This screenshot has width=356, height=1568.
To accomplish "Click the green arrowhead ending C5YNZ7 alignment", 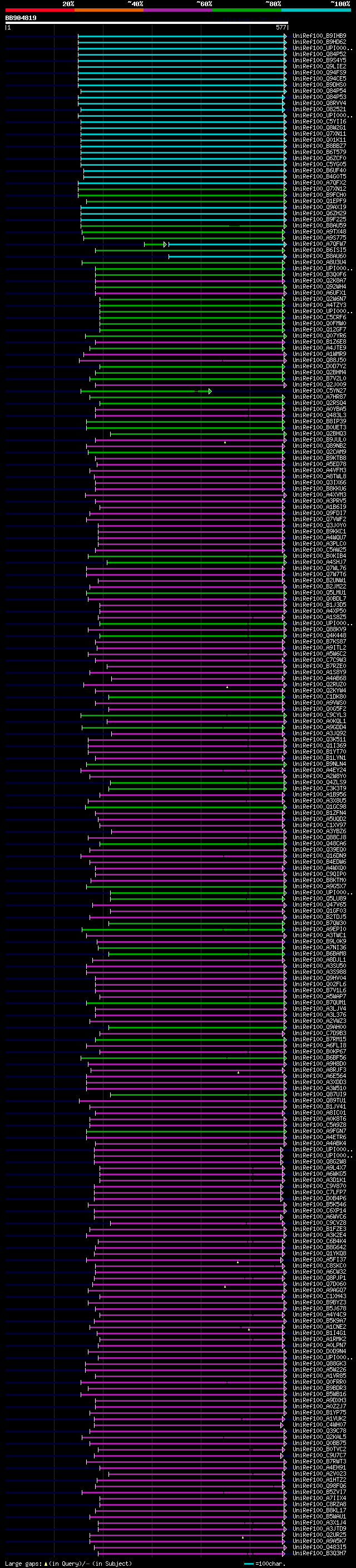I will point(210,392).
